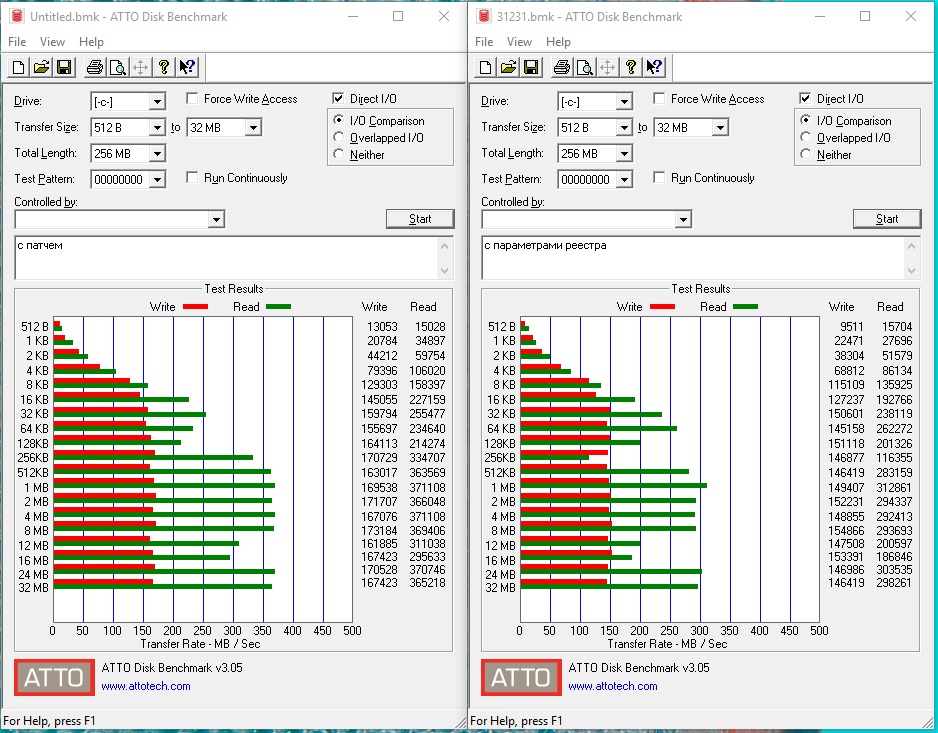Click the Context Help arrow icon in right window
938x733 pixels.
[x=654, y=67]
